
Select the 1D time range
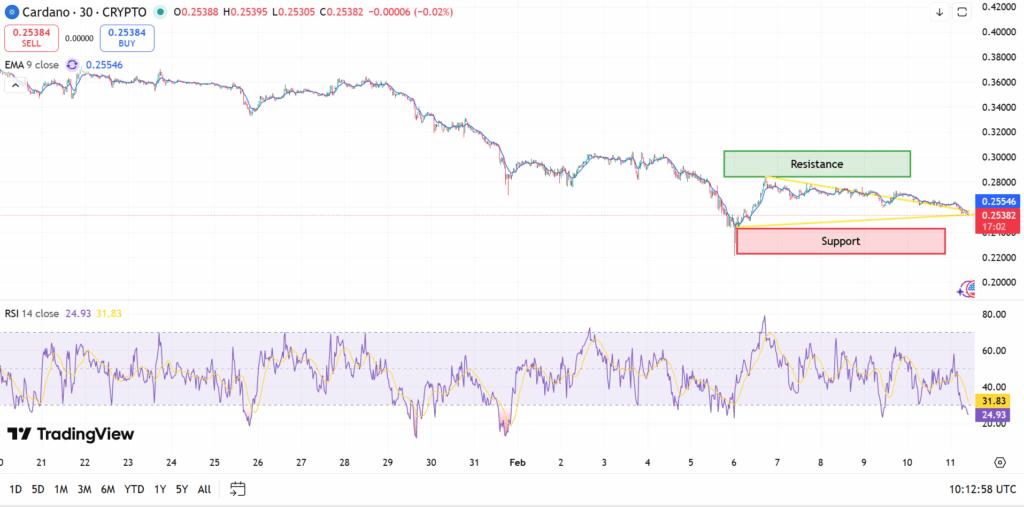pyautogui.click(x=16, y=489)
